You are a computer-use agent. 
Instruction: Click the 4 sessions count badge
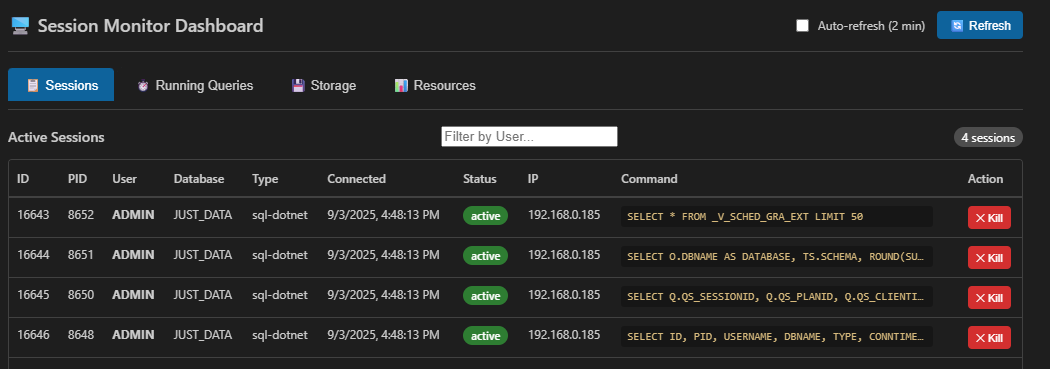click(988, 137)
